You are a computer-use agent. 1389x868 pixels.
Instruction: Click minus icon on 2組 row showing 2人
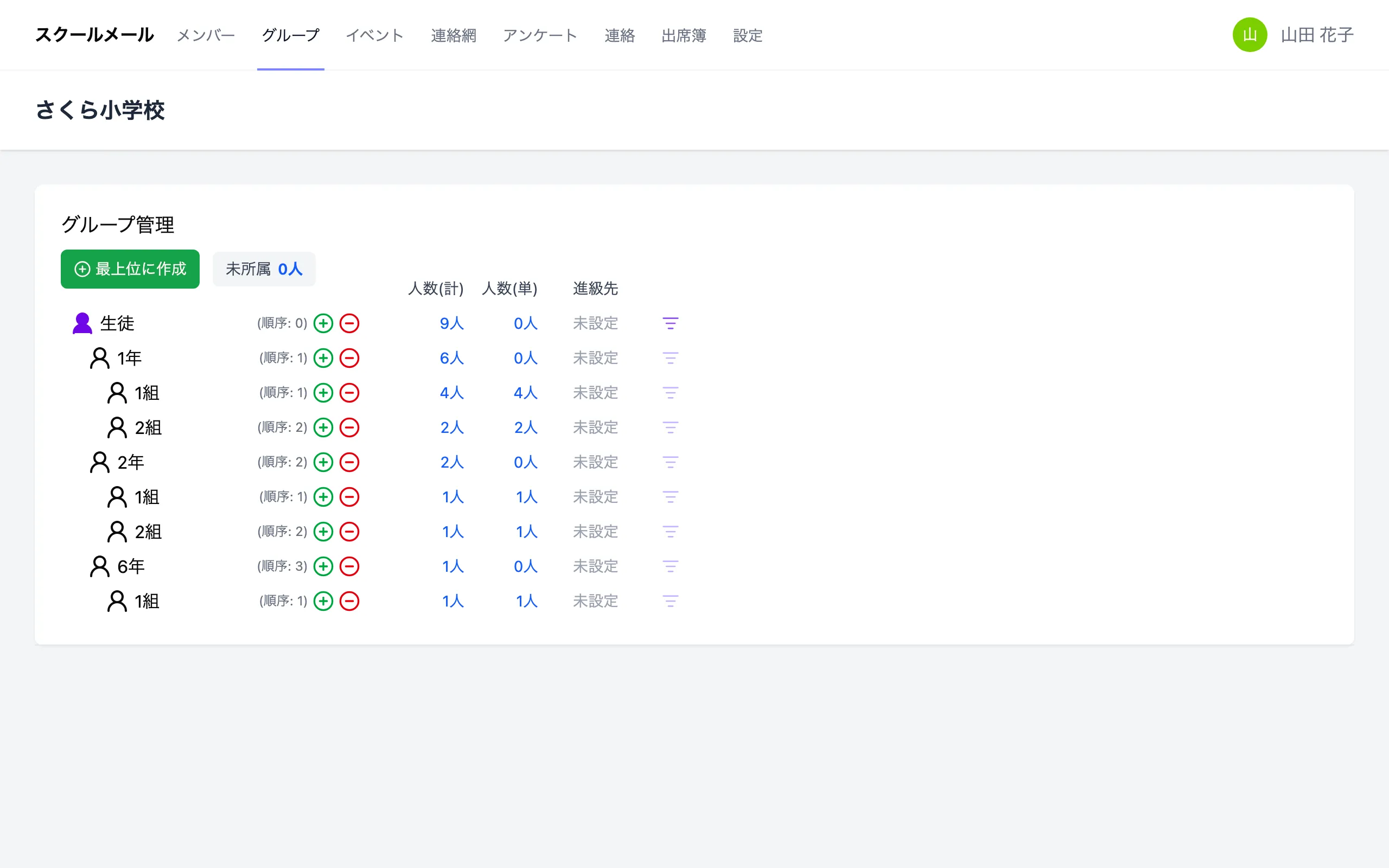(x=349, y=427)
